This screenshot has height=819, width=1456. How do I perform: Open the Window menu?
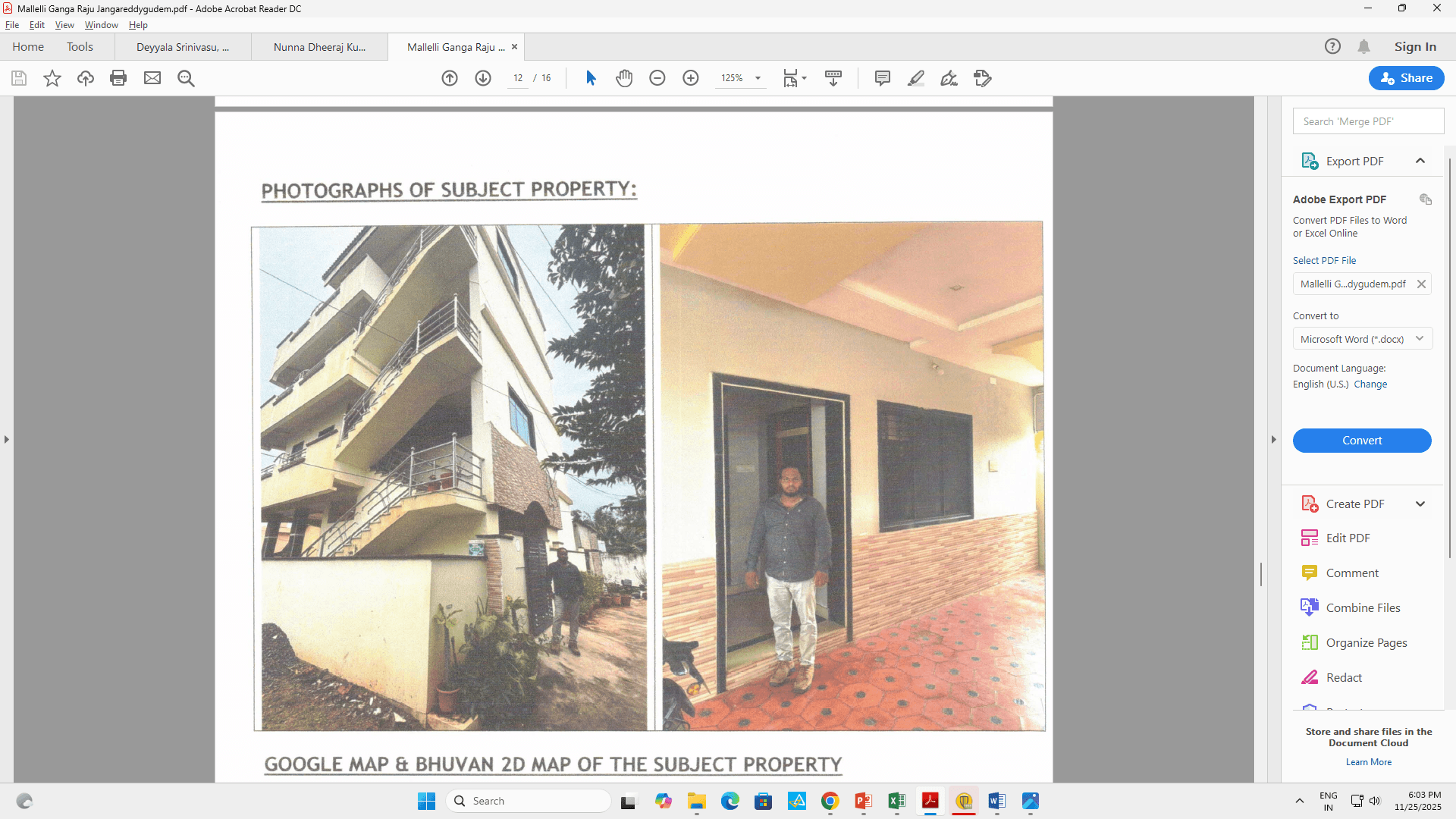(102, 25)
